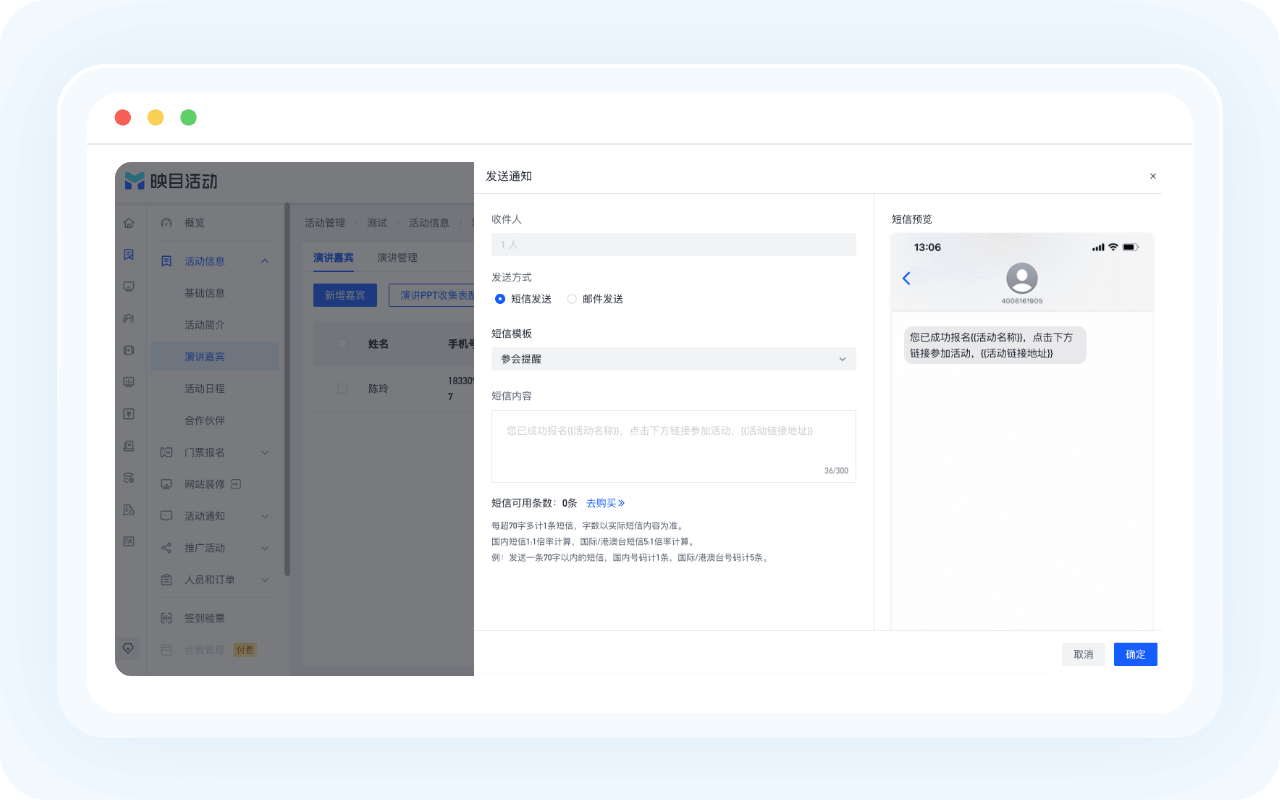This screenshot has height=800, width=1280.
Task: Select the 短信发送 radio option
Action: (500, 299)
